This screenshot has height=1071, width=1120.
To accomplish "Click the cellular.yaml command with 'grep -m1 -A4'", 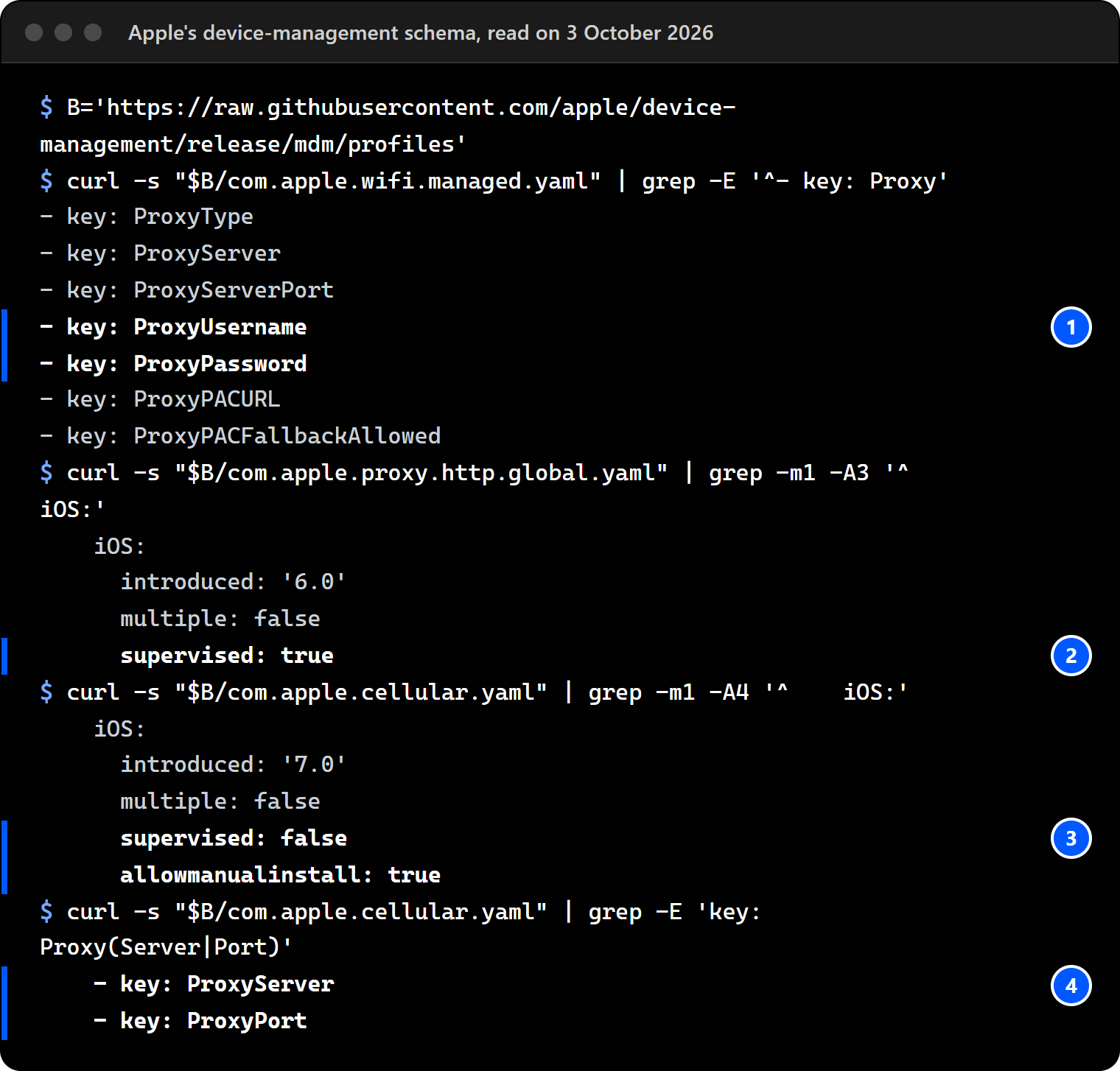I will (474, 692).
